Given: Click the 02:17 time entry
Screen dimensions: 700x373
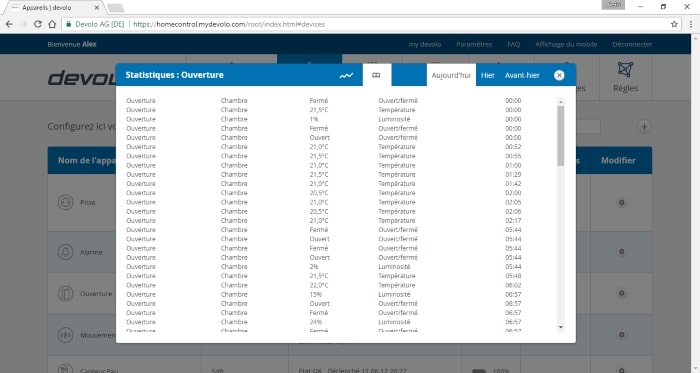Looking at the screenshot, I should [x=513, y=220].
